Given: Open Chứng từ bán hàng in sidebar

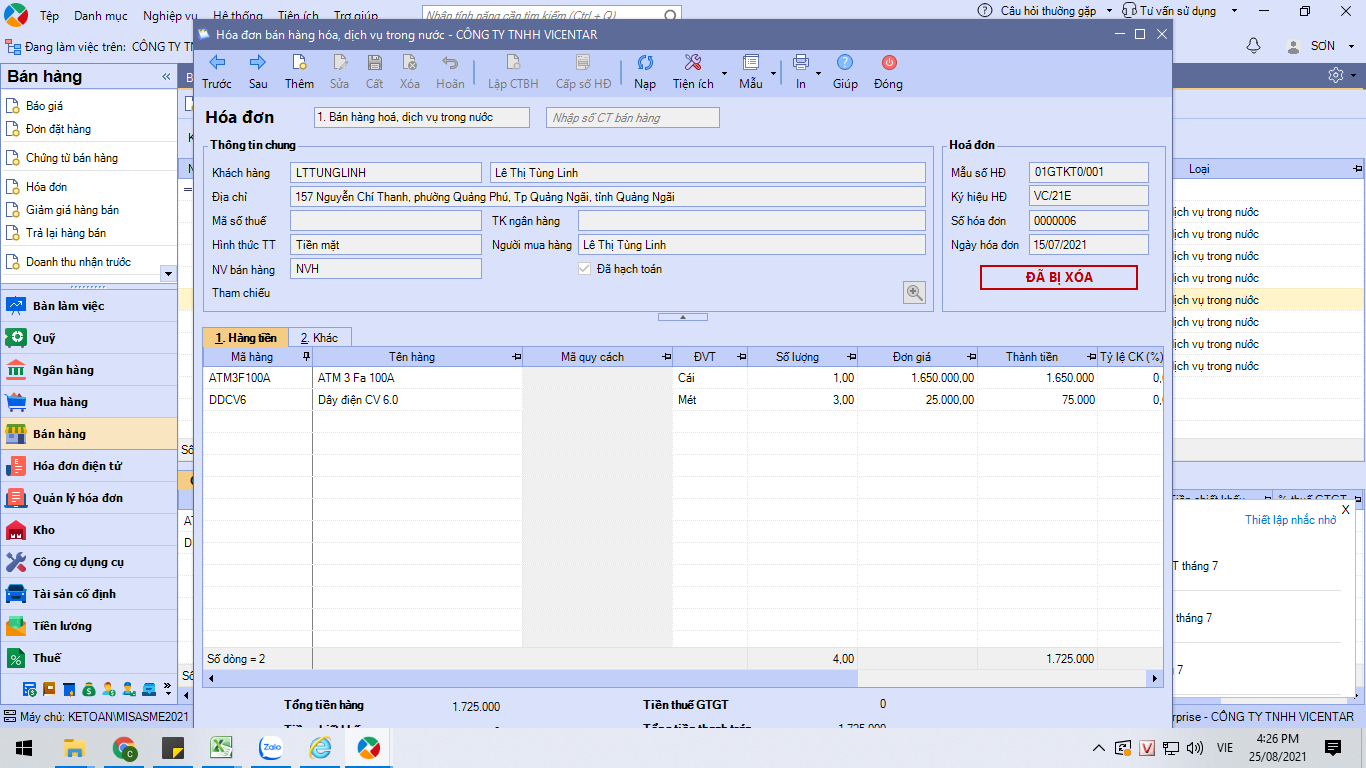Looking at the screenshot, I should (x=72, y=158).
